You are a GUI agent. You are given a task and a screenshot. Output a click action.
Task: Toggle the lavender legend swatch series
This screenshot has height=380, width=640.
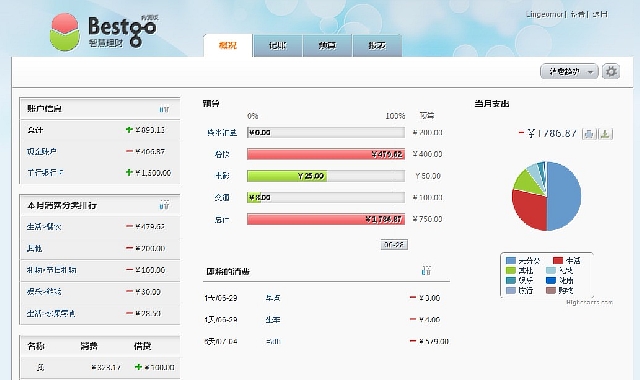[511, 290]
